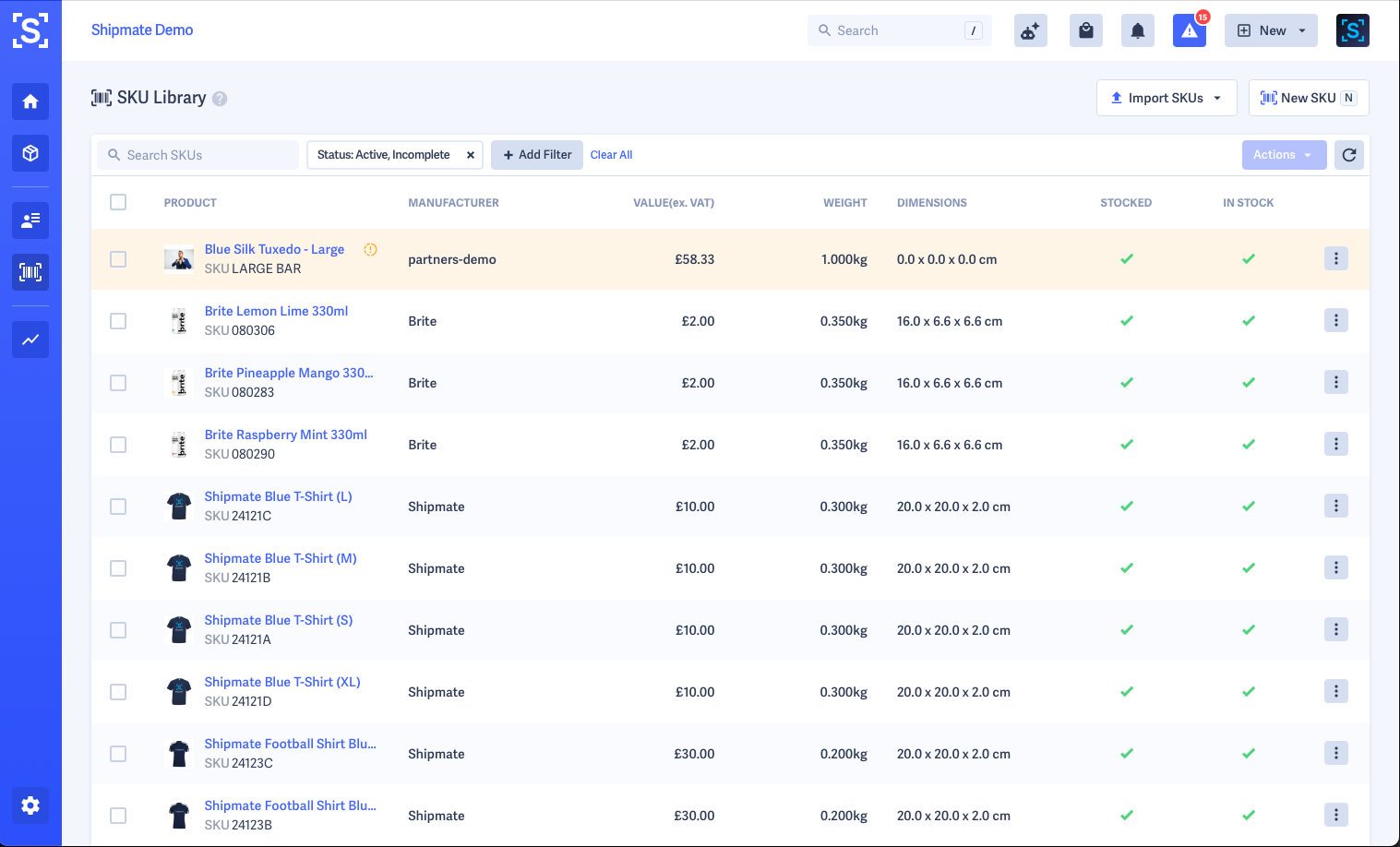Open the Home dashboard from sidebar
The height and width of the screenshot is (847, 1400).
(x=30, y=101)
